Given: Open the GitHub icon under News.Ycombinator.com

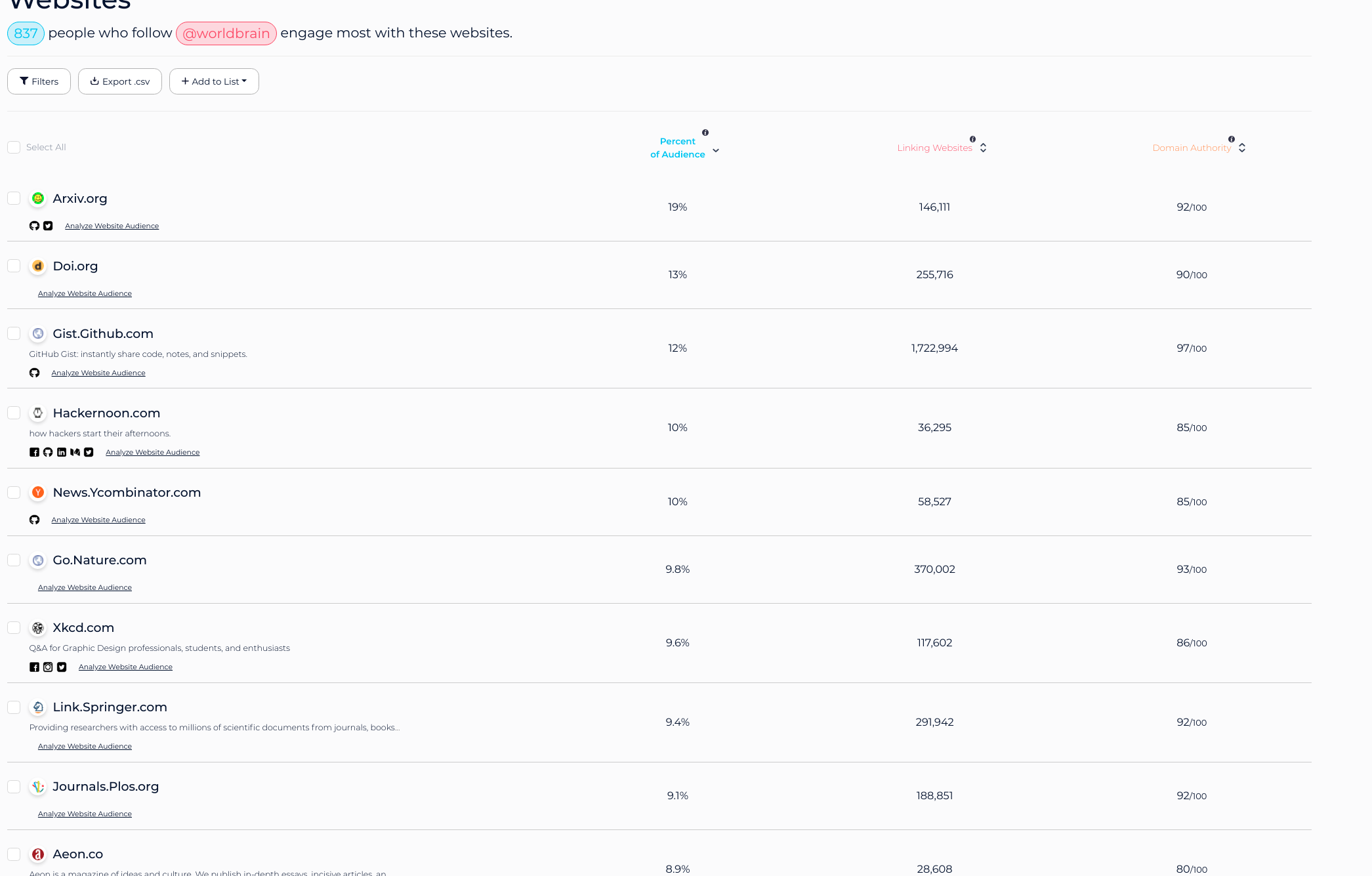Looking at the screenshot, I should tap(34, 520).
